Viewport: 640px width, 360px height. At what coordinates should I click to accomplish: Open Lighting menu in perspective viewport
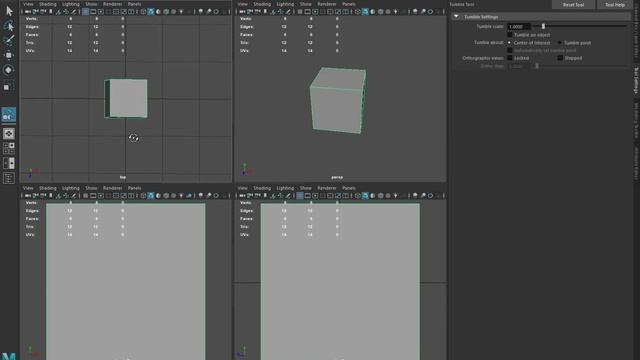[x=285, y=4]
